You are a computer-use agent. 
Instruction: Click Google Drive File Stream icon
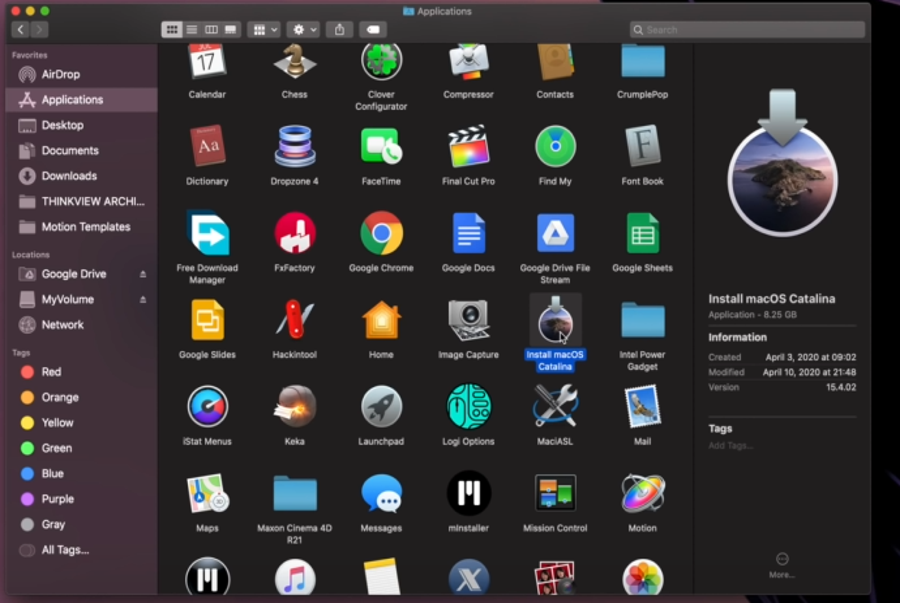(555, 233)
